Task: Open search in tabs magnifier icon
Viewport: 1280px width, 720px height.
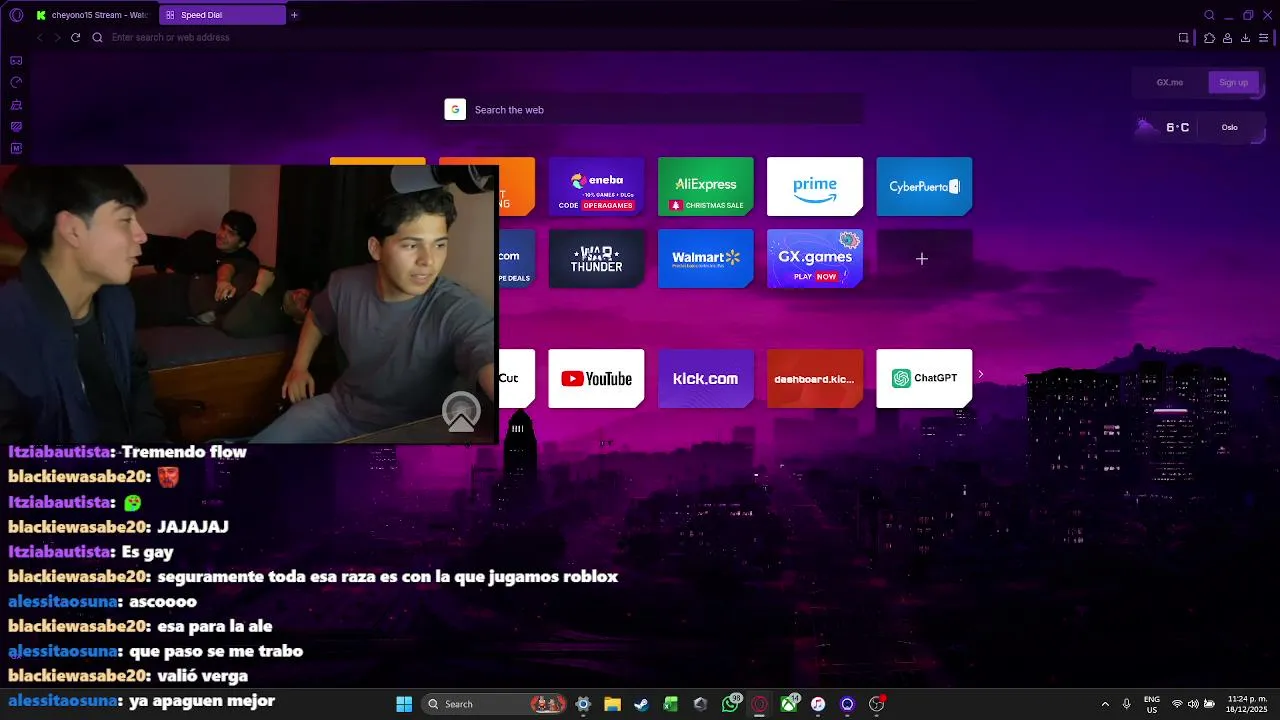Action: coord(1209,15)
